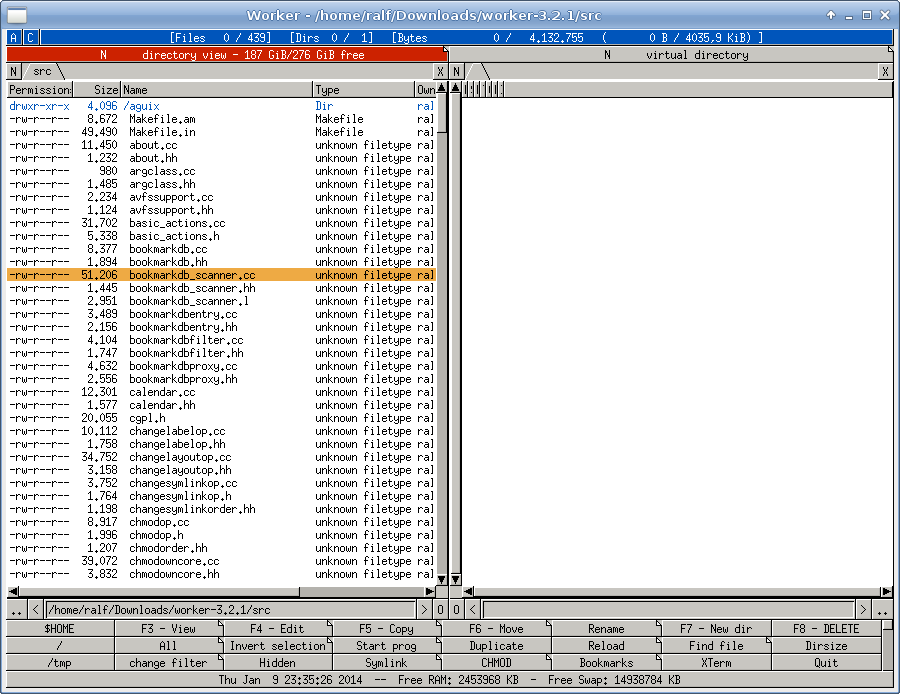
Task: Go to parent directory in left panel
Action: (16, 610)
